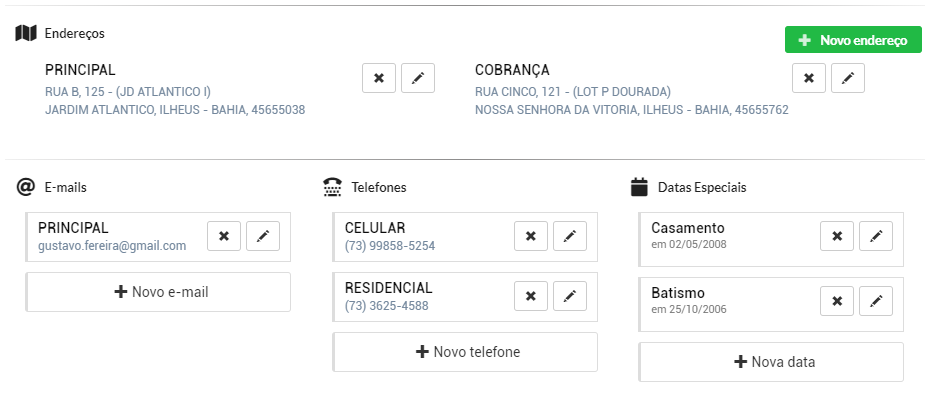Add a phone via Novo telefone
The height and width of the screenshot is (395, 932).
[465, 352]
